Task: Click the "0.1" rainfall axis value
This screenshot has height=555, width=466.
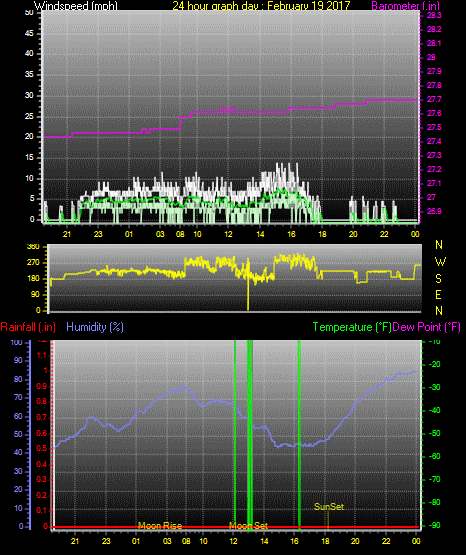Action: pos(42,510)
